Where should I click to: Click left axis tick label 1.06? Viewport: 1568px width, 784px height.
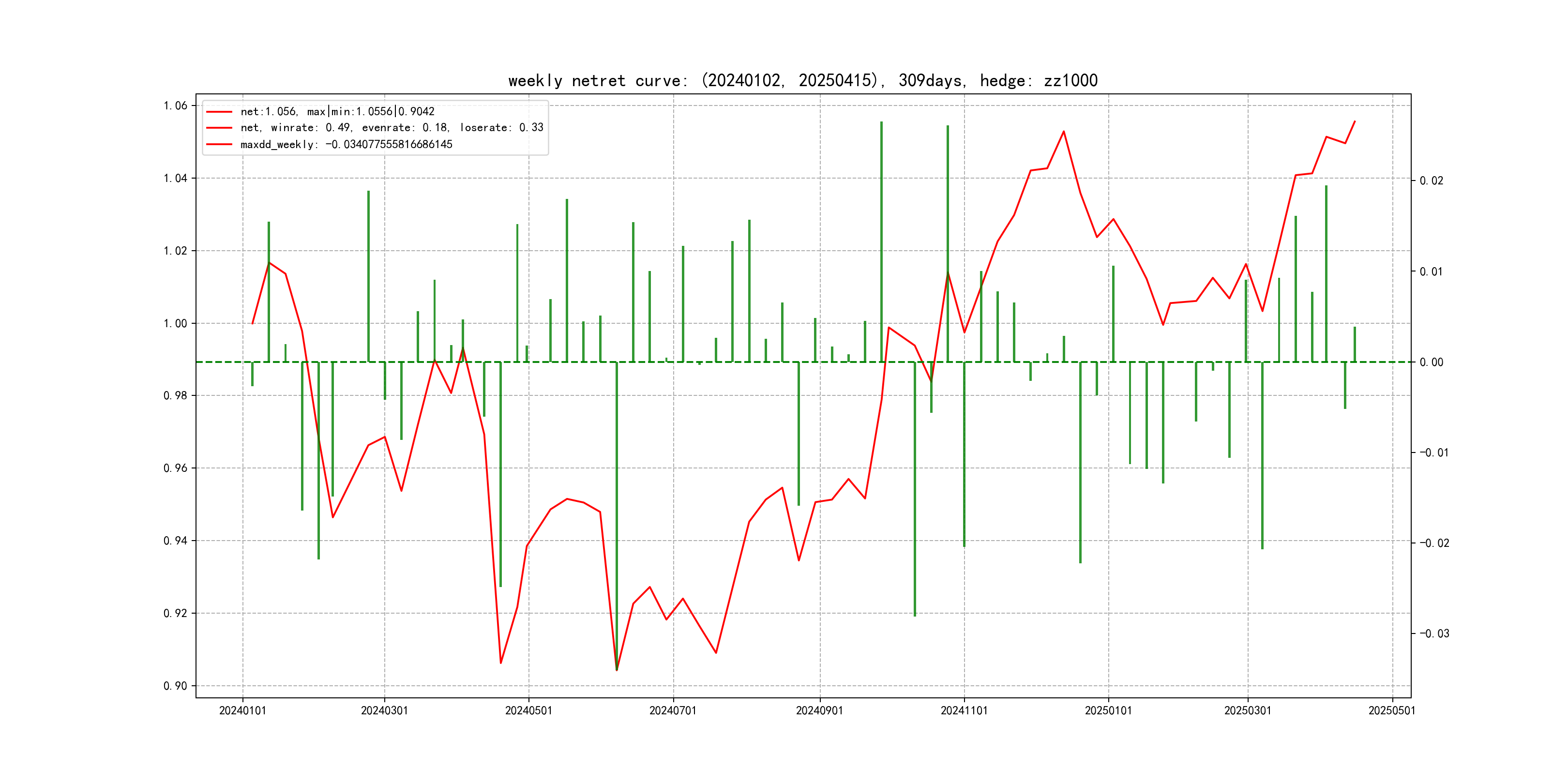tap(175, 106)
